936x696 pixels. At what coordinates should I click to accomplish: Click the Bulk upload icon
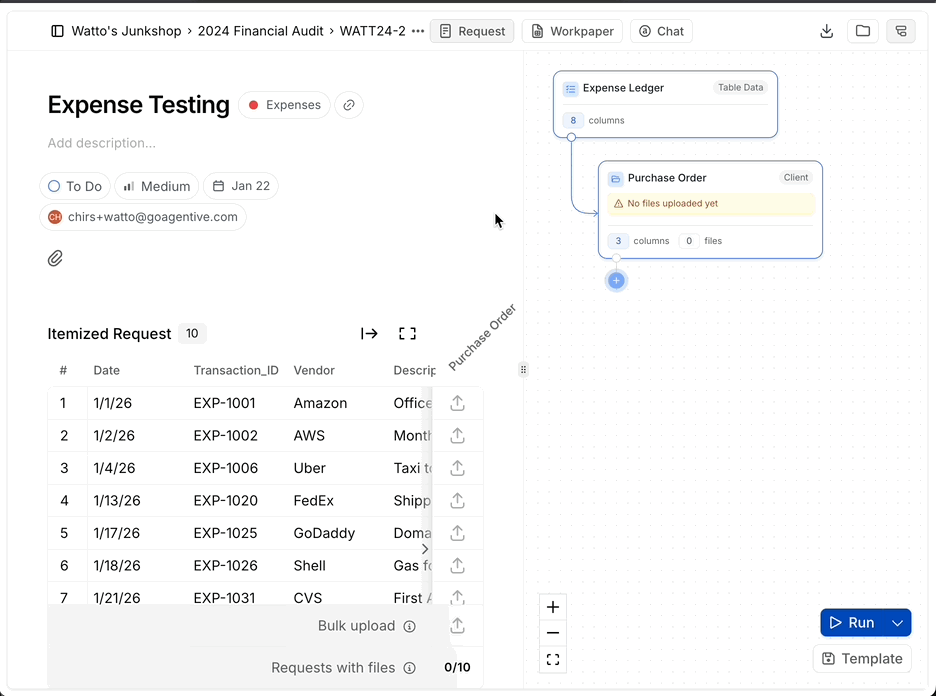click(457, 626)
